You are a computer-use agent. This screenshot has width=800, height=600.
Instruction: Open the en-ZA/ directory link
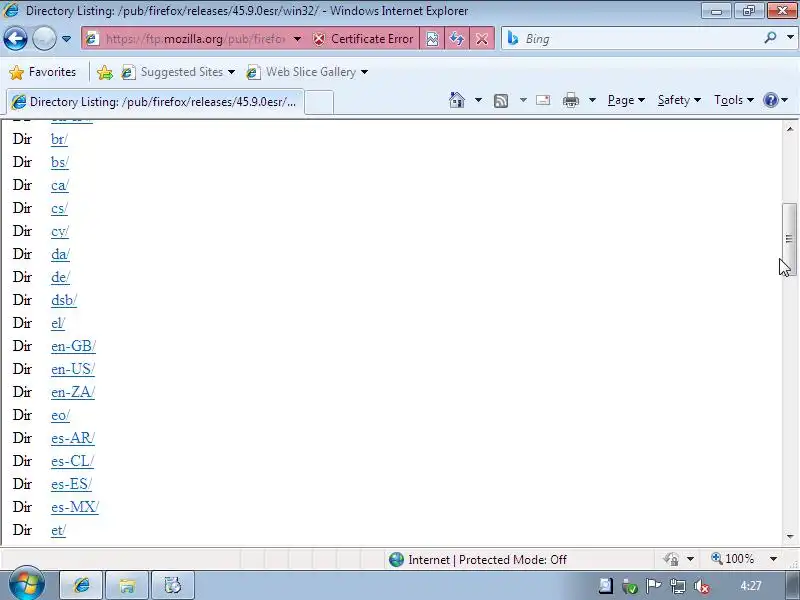(73, 392)
